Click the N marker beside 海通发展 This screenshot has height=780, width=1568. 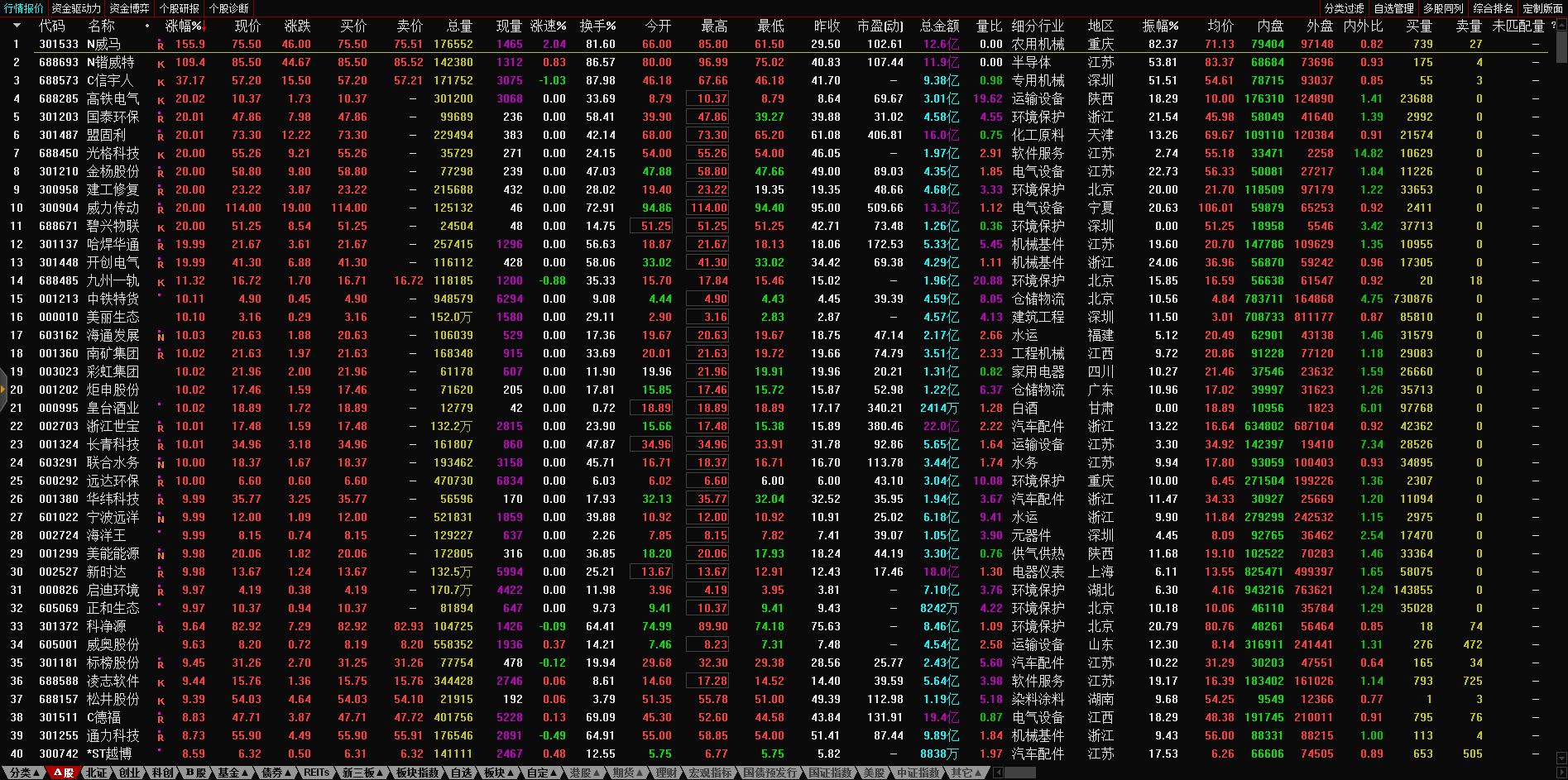pyautogui.click(x=161, y=337)
